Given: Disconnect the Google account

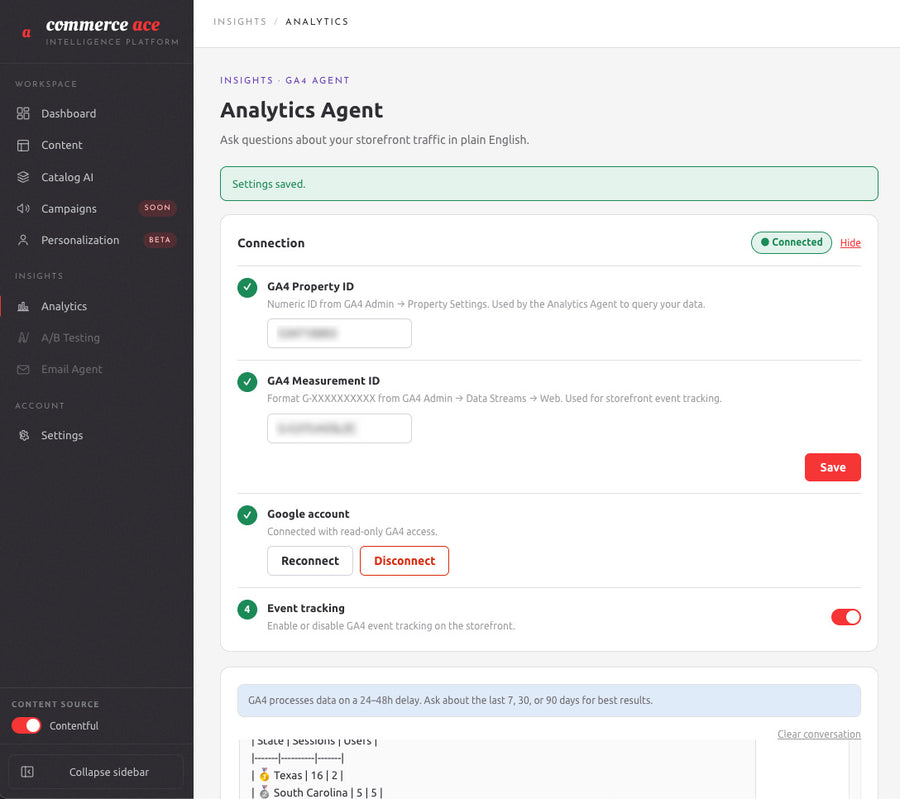Looking at the screenshot, I should click(x=404, y=561).
